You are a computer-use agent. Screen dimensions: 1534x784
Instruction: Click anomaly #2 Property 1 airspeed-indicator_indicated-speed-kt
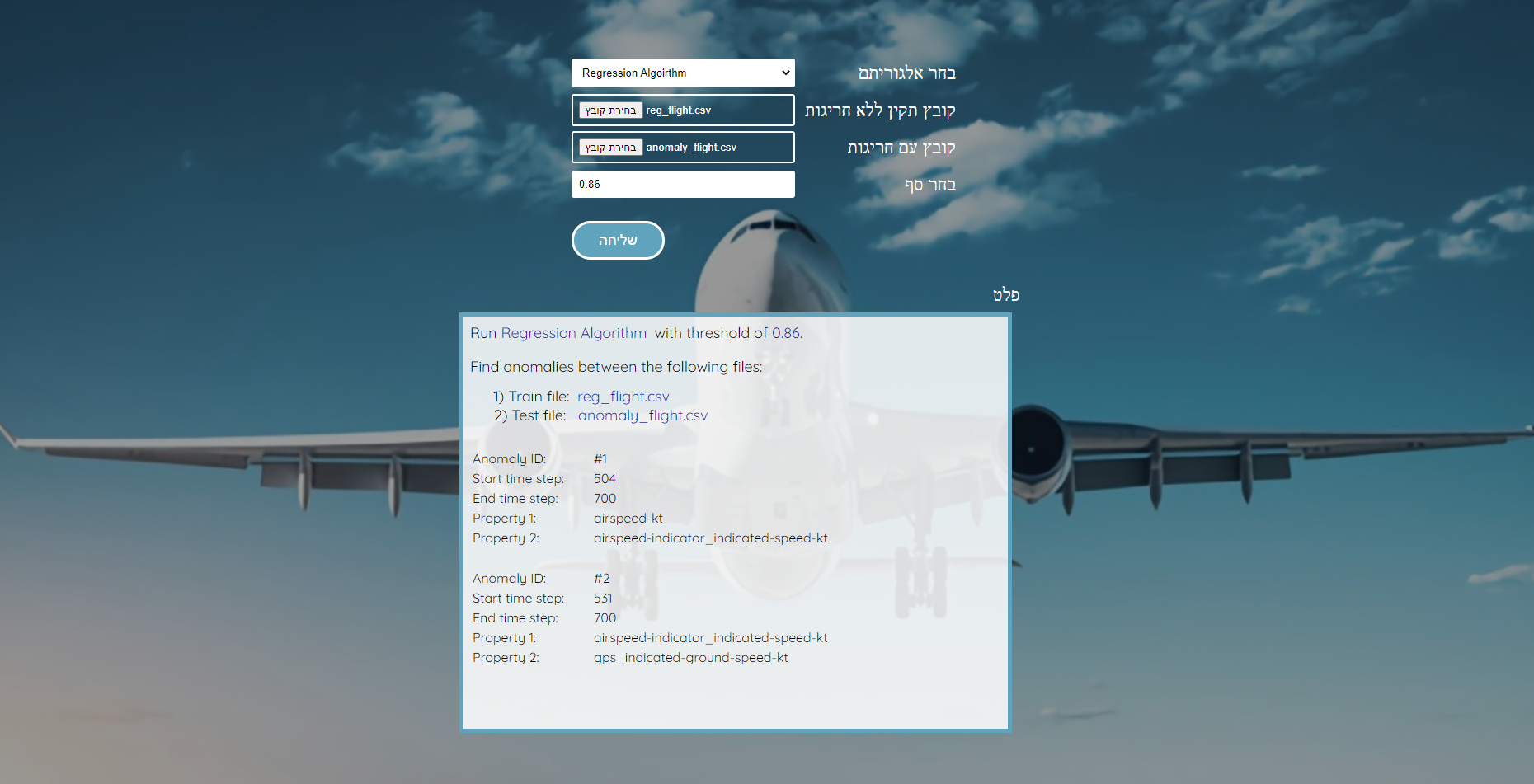tap(711, 638)
